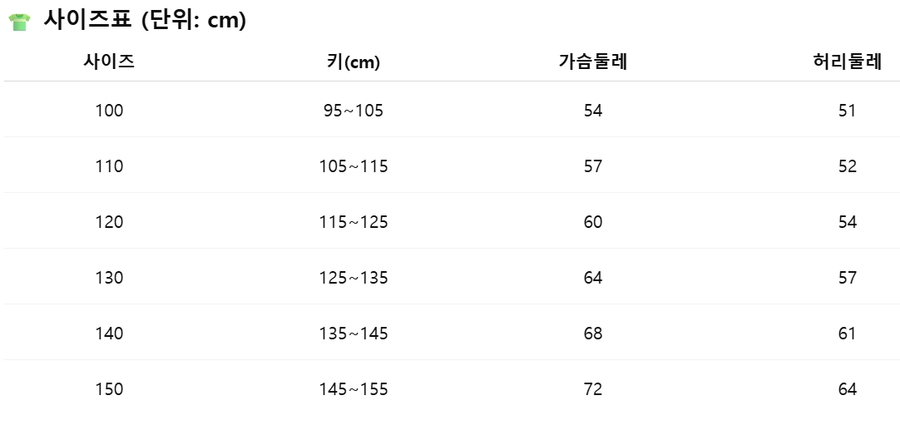The image size is (900, 430).
Task: Select the size 150 row label
Action: (x=109, y=389)
